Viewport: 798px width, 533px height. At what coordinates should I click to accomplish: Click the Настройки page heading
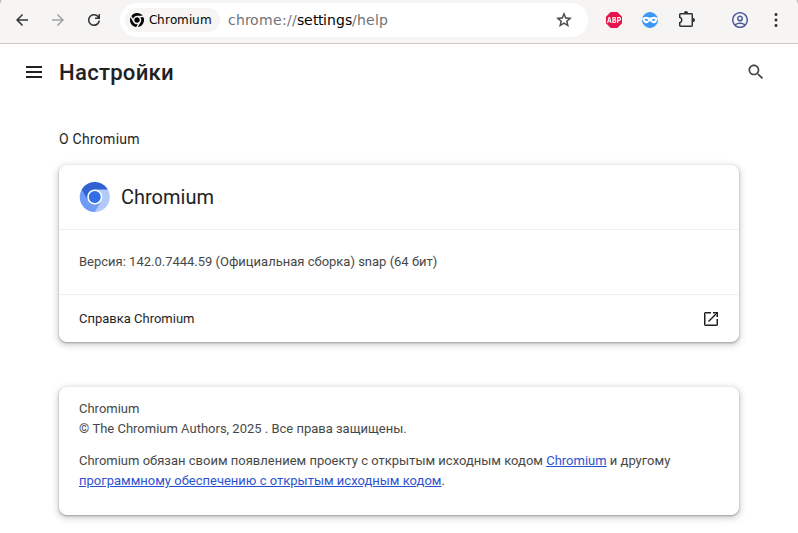116,72
